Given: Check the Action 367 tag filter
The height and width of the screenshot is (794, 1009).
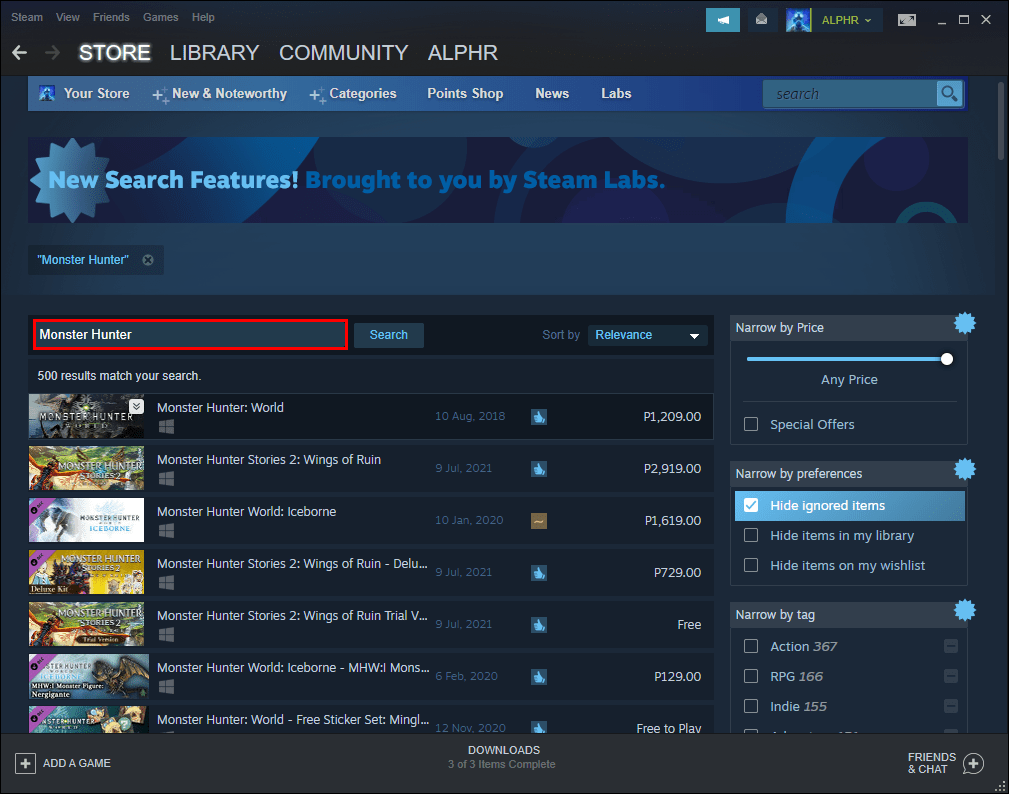Looking at the screenshot, I should (750, 646).
